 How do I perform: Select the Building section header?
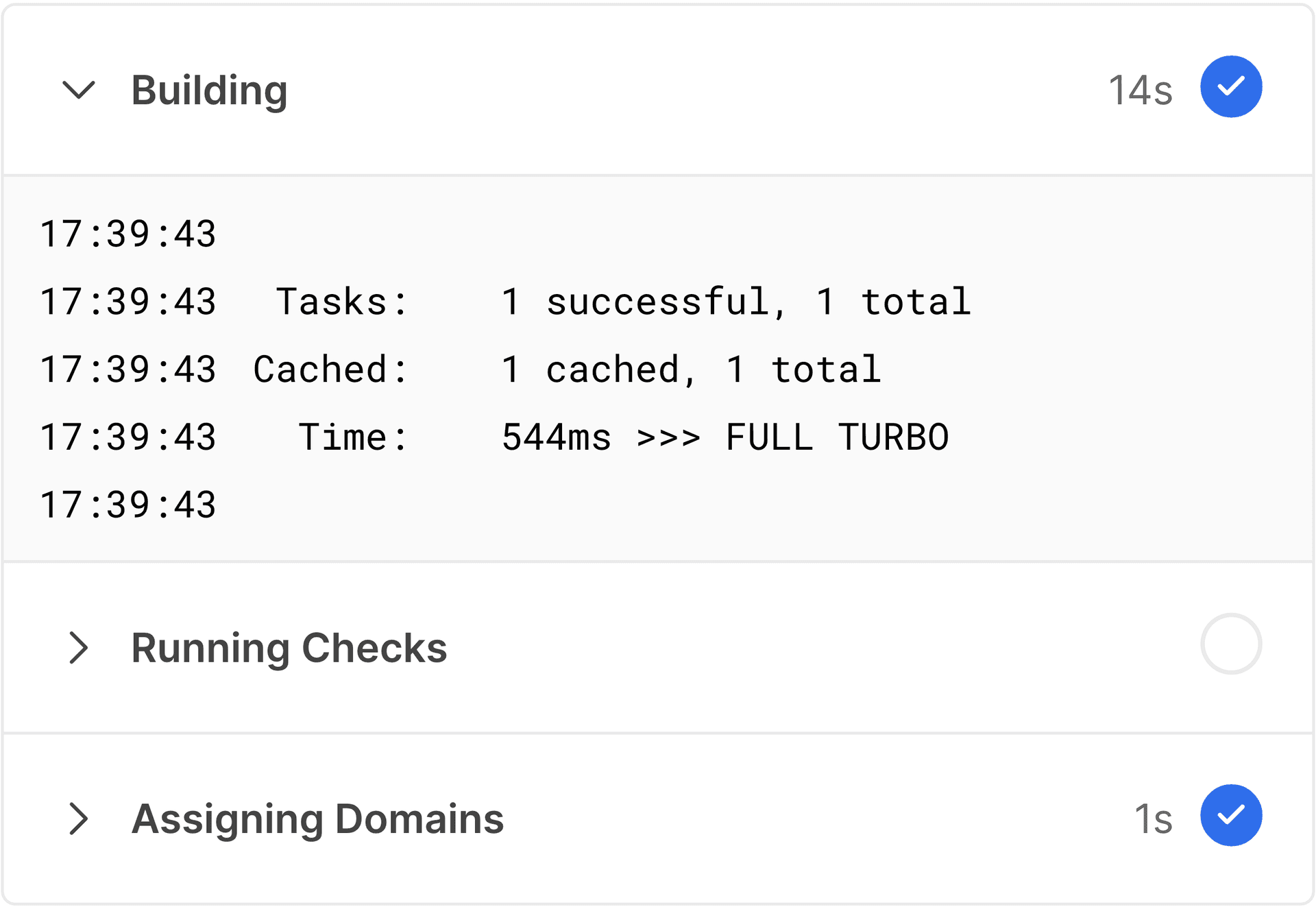pos(209,89)
